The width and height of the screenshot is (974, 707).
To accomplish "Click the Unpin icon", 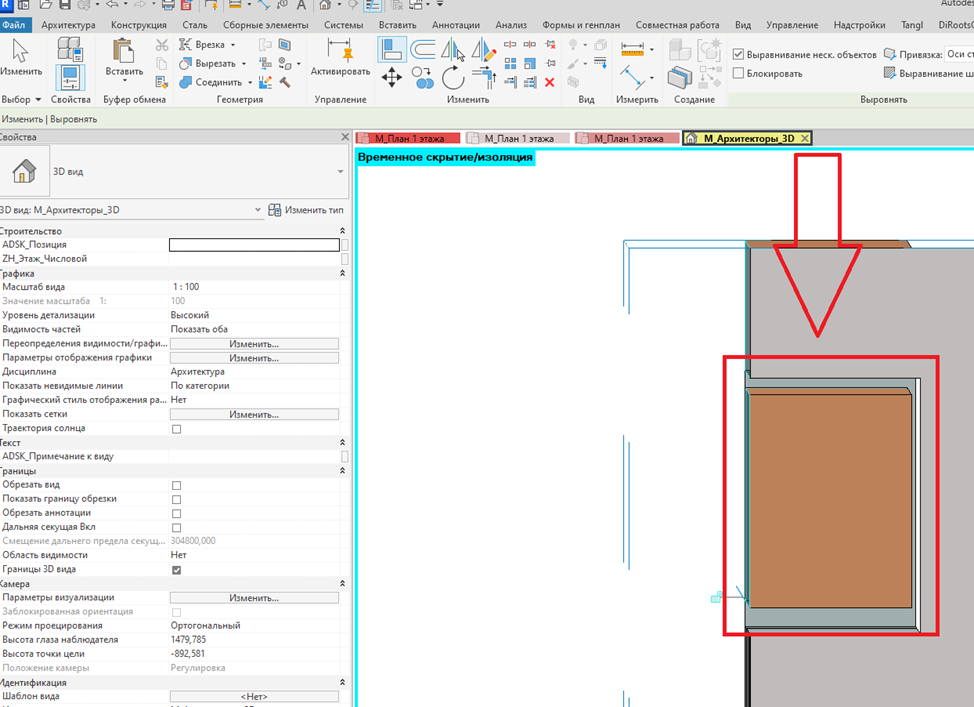I will click(550, 44).
